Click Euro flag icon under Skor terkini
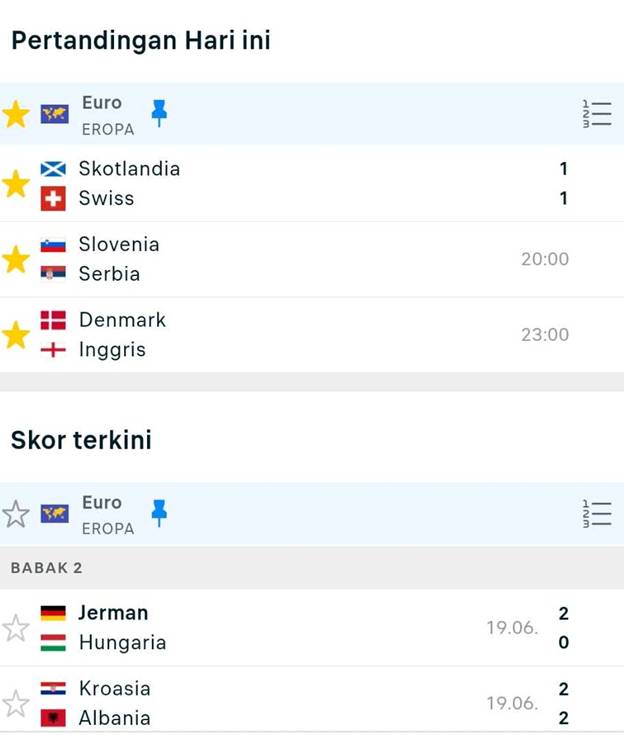 pyautogui.click(x=54, y=514)
